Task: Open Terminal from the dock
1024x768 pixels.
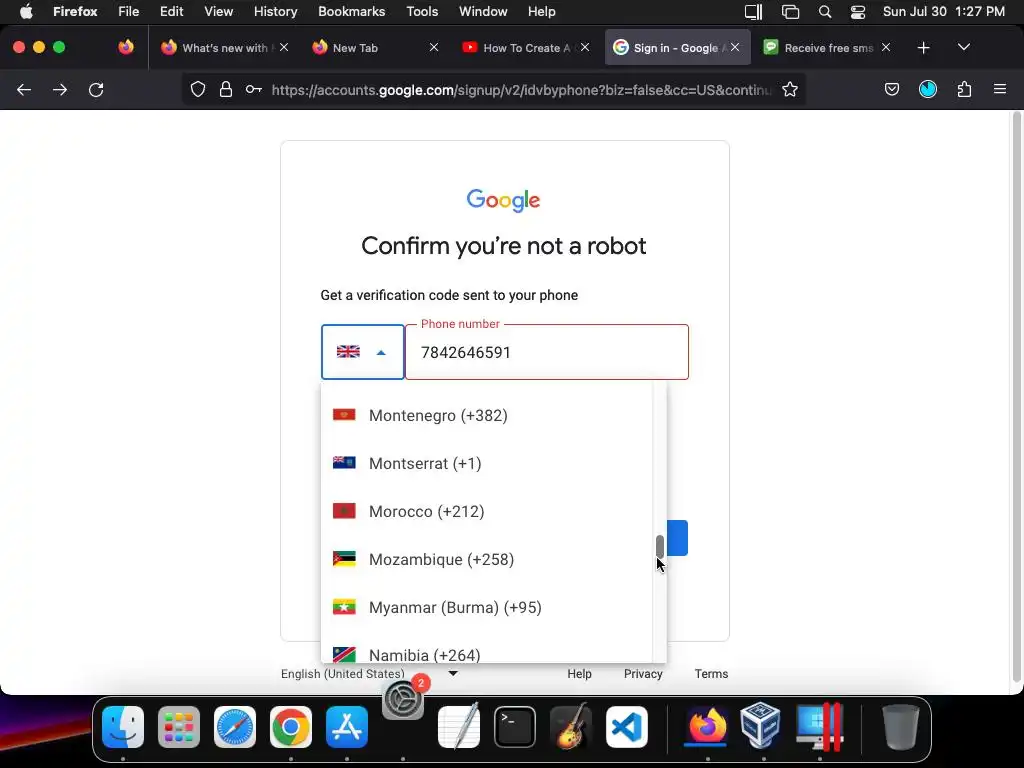Action: (x=515, y=727)
